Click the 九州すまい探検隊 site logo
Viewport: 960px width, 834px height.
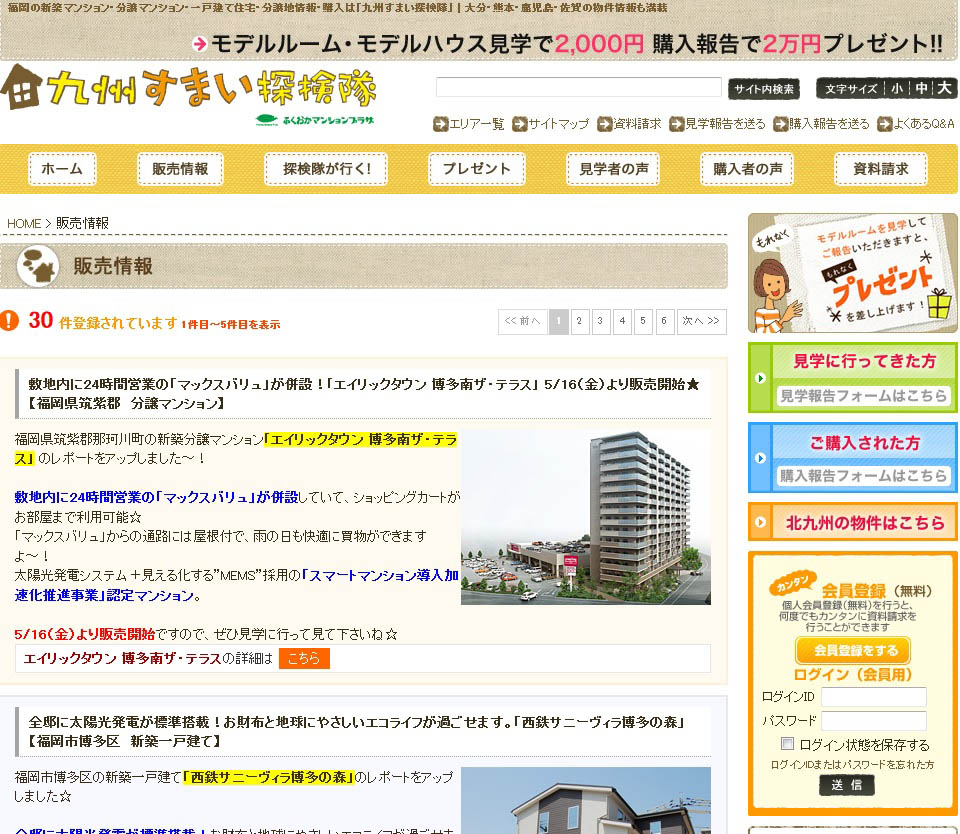pos(189,88)
